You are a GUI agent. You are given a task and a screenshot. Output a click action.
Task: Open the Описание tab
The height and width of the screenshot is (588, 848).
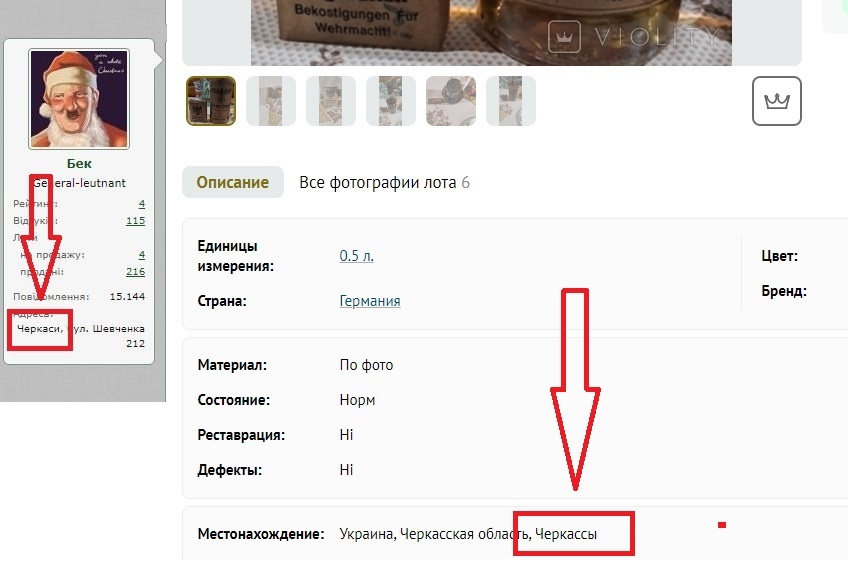(233, 182)
